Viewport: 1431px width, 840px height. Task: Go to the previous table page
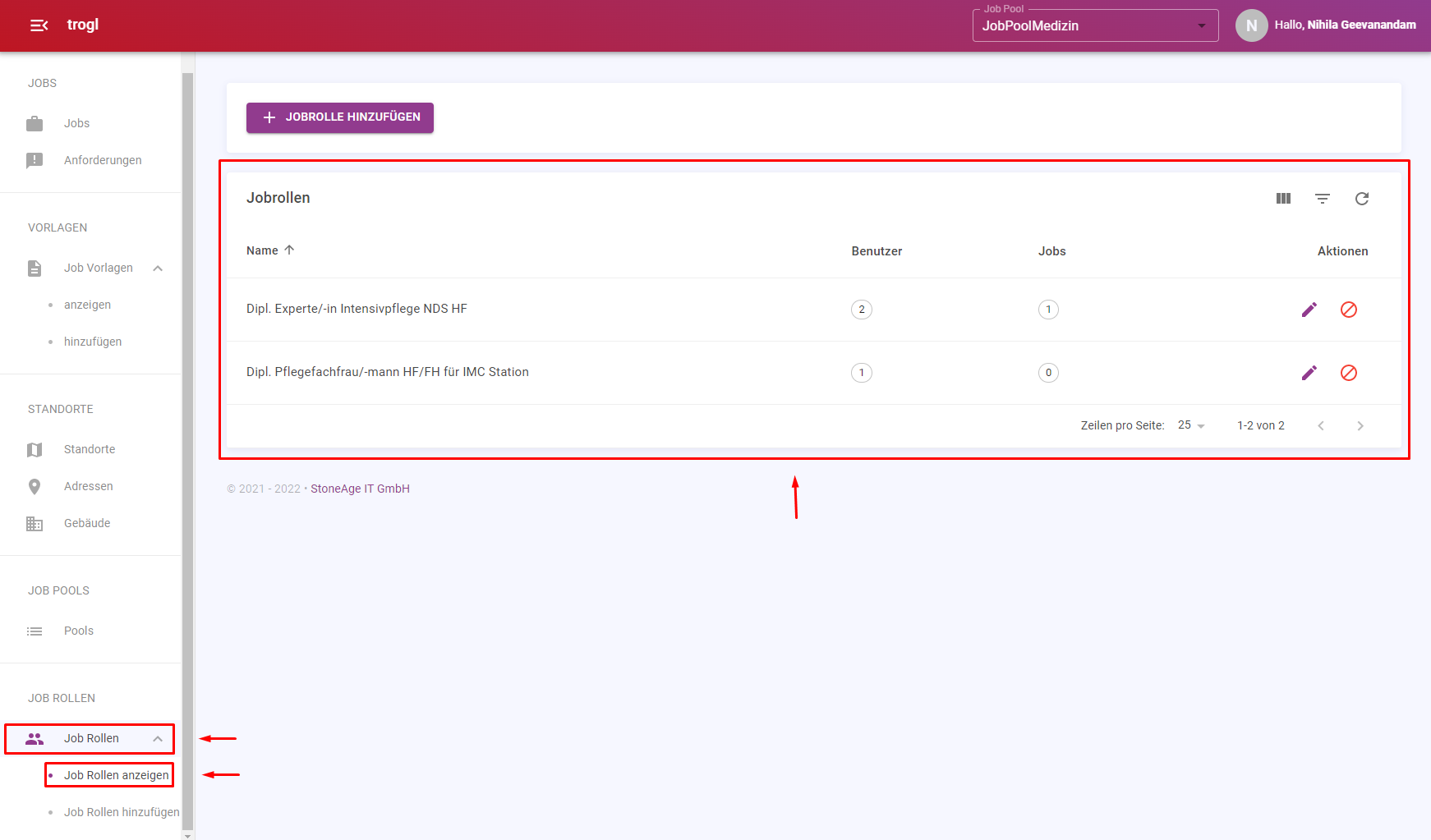pos(1321,425)
